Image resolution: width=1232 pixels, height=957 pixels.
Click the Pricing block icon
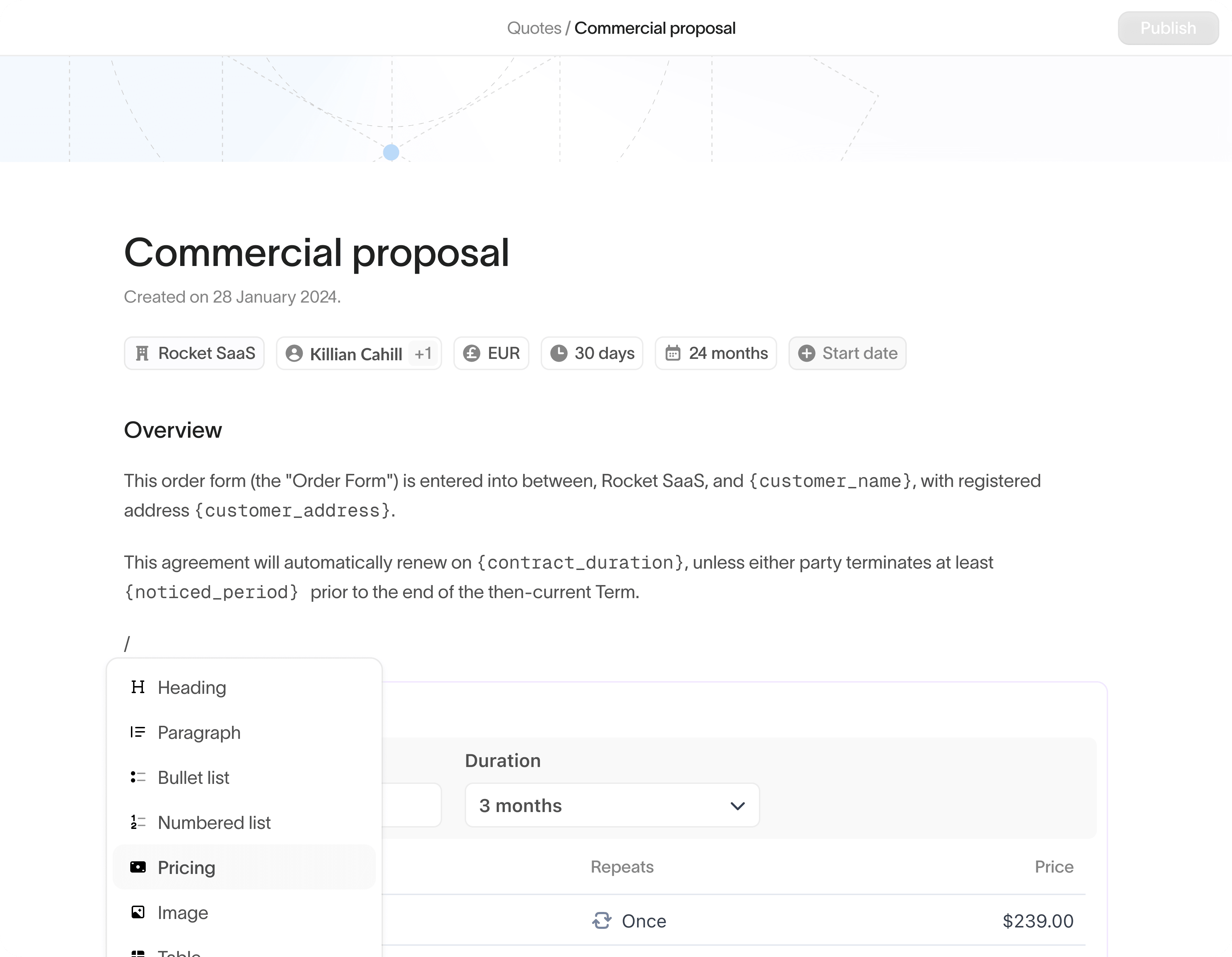click(138, 867)
